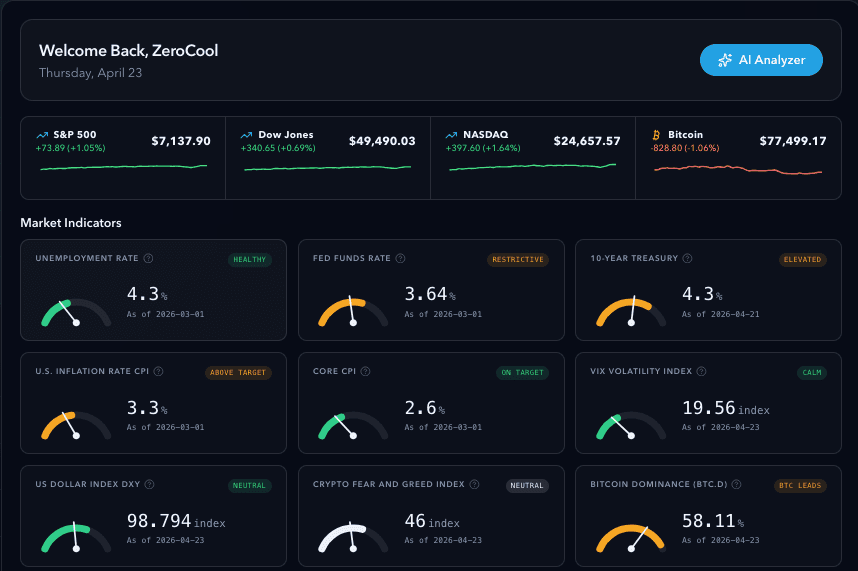Click the Bitcoin change -828.80 (-1.06%)
Screen dimensions: 858x571
685,148
